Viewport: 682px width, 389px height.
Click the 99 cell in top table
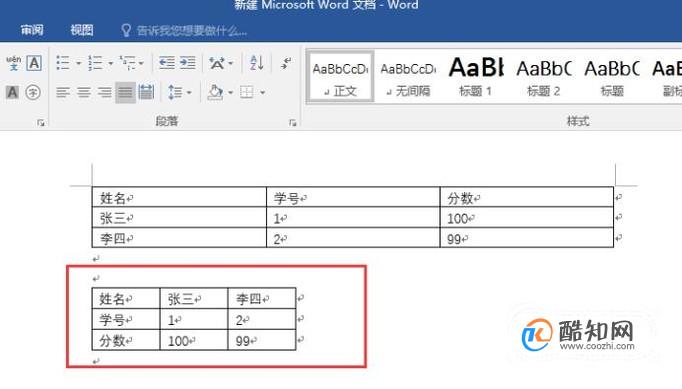click(527, 238)
